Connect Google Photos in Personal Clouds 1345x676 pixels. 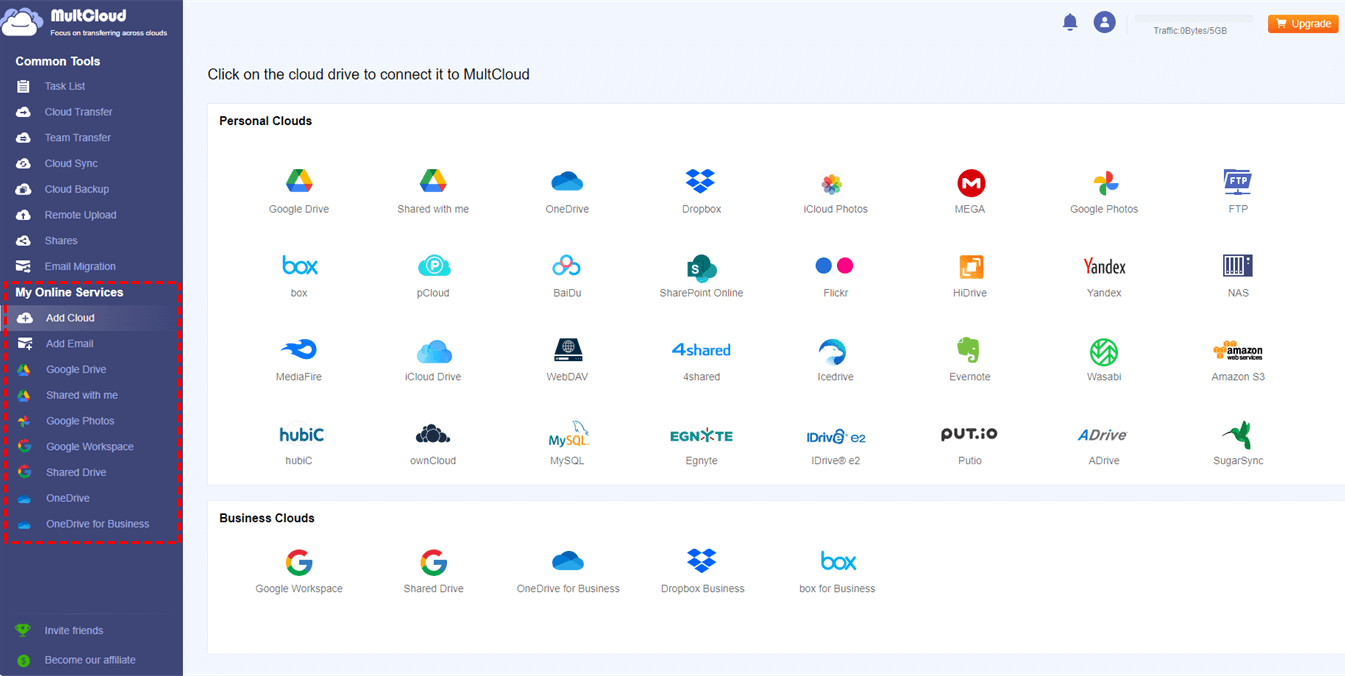coord(1104,192)
